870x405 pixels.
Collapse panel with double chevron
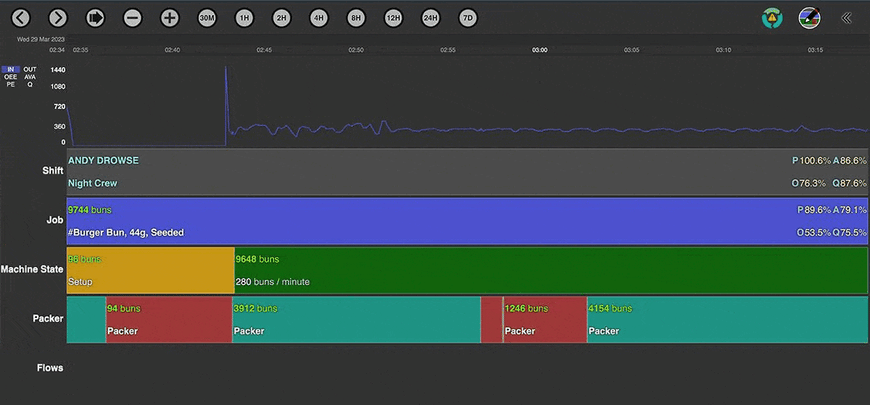tap(846, 18)
